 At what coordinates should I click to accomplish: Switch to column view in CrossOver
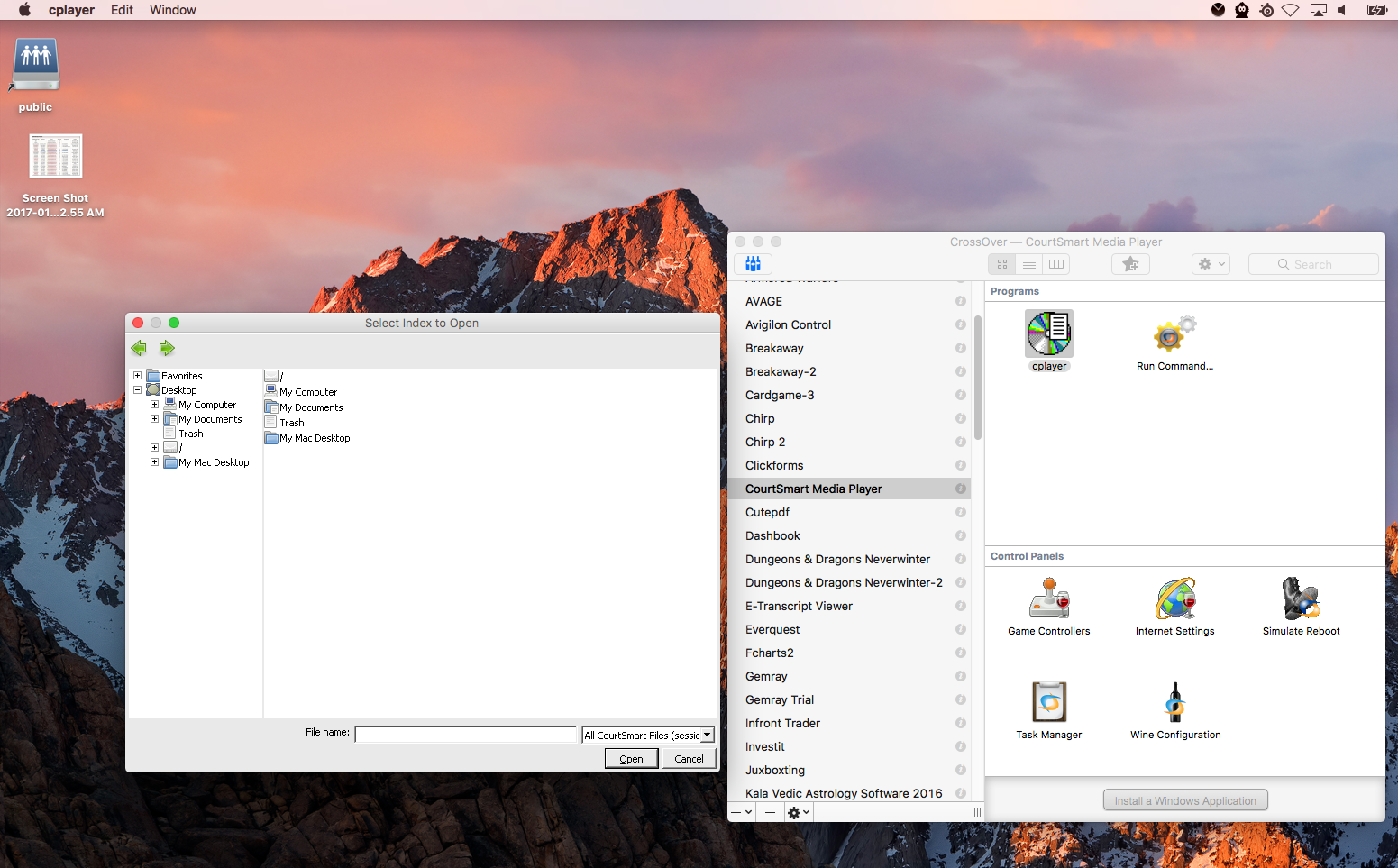coord(1056,264)
